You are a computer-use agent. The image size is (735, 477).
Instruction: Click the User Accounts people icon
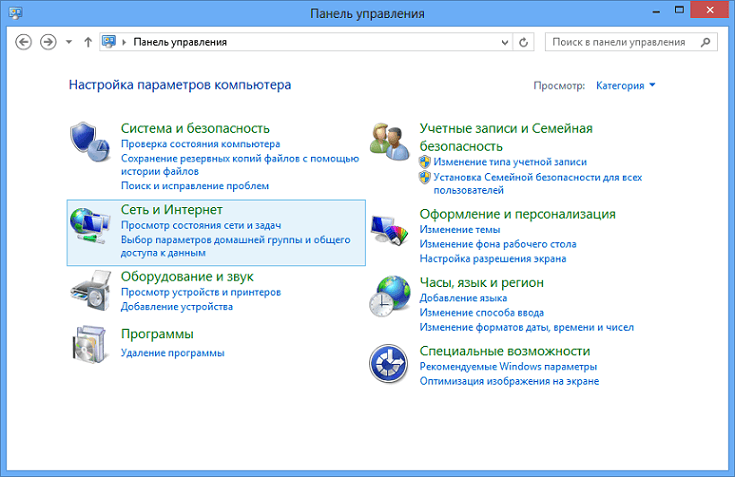tap(388, 142)
